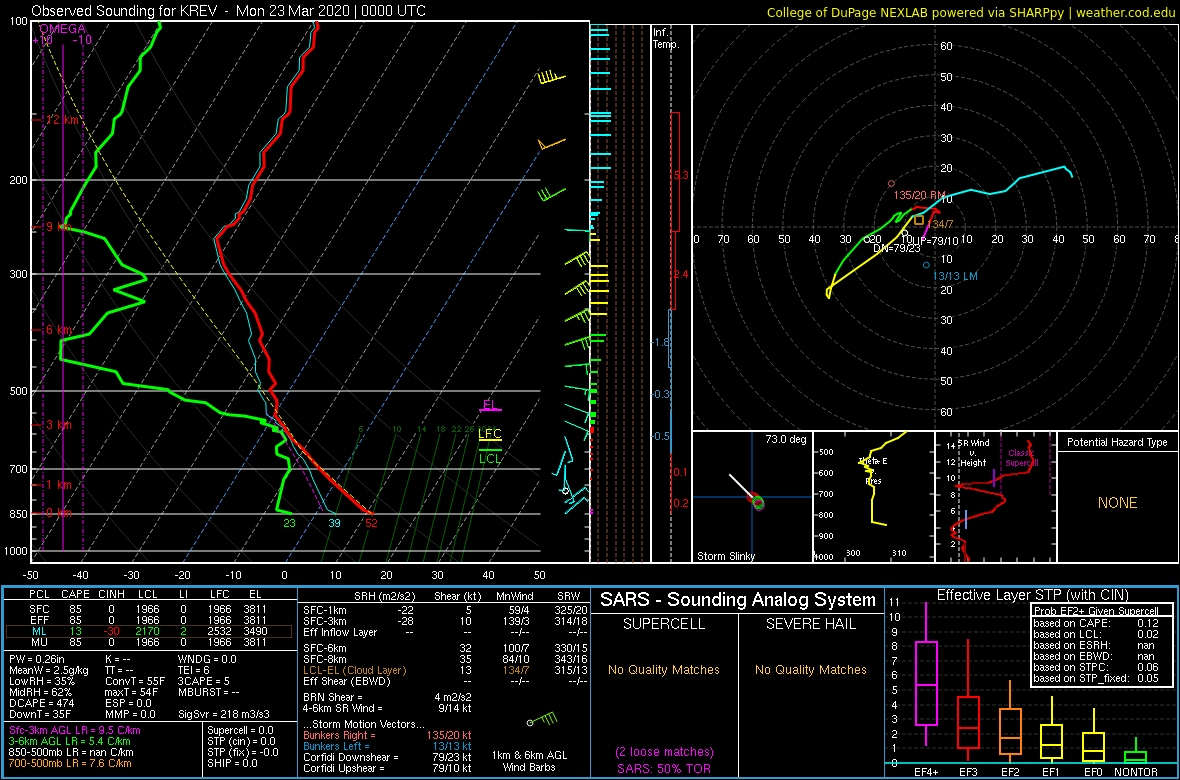Image resolution: width=1180 pixels, height=780 pixels.
Task: Click the 'SHIP = 0.0' value
Action: pyautogui.click(x=233, y=763)
